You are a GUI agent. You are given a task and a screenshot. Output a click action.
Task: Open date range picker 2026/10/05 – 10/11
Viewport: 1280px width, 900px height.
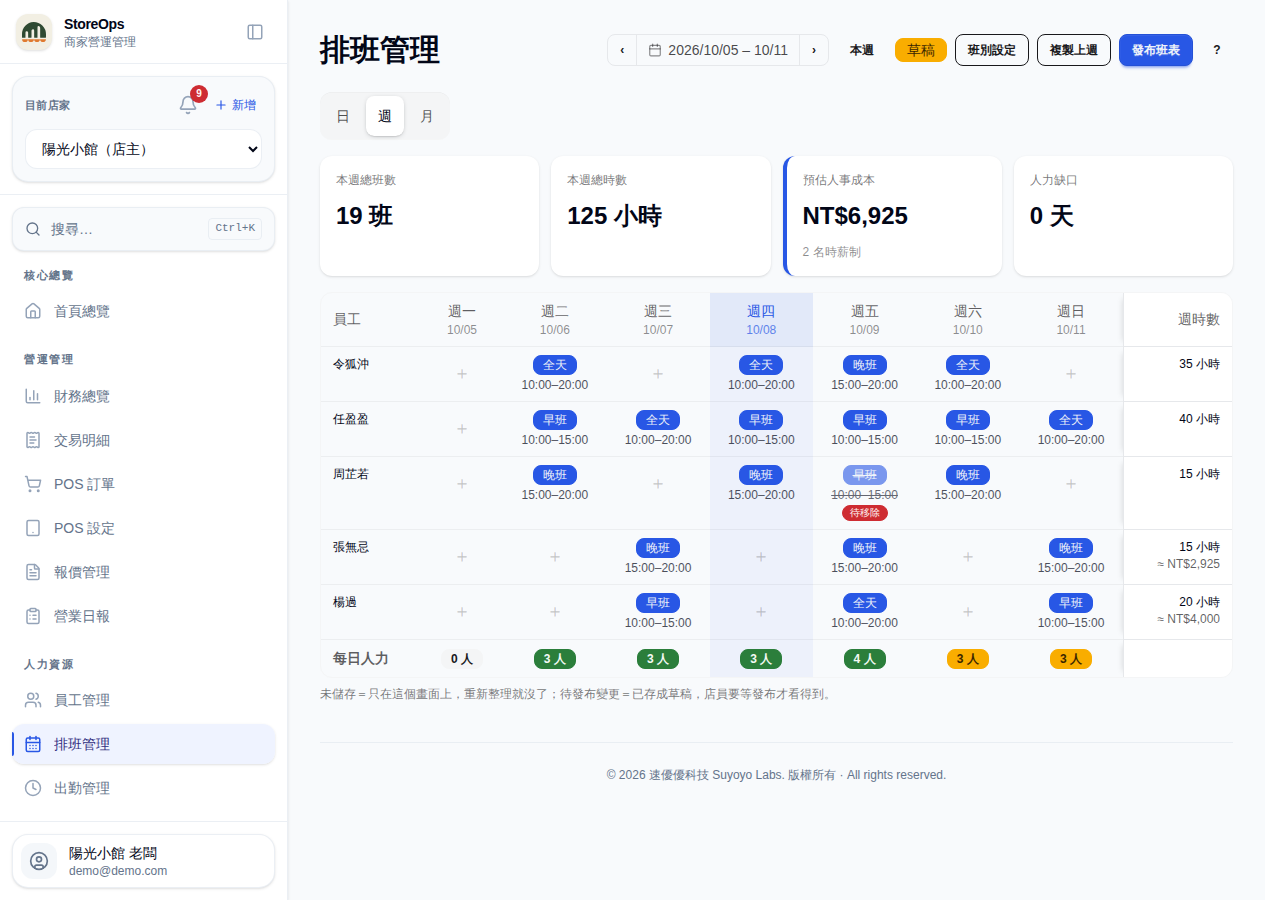(x=718, y=50)
